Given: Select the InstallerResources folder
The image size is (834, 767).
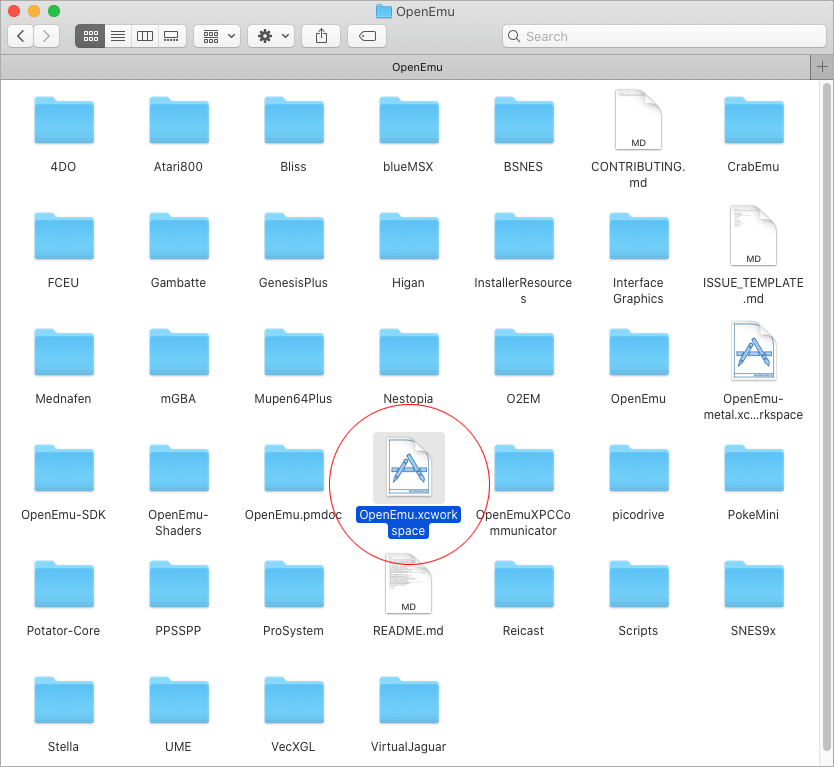Looking at the screenshot, I should pyautogui.click(x=523, y=236).
